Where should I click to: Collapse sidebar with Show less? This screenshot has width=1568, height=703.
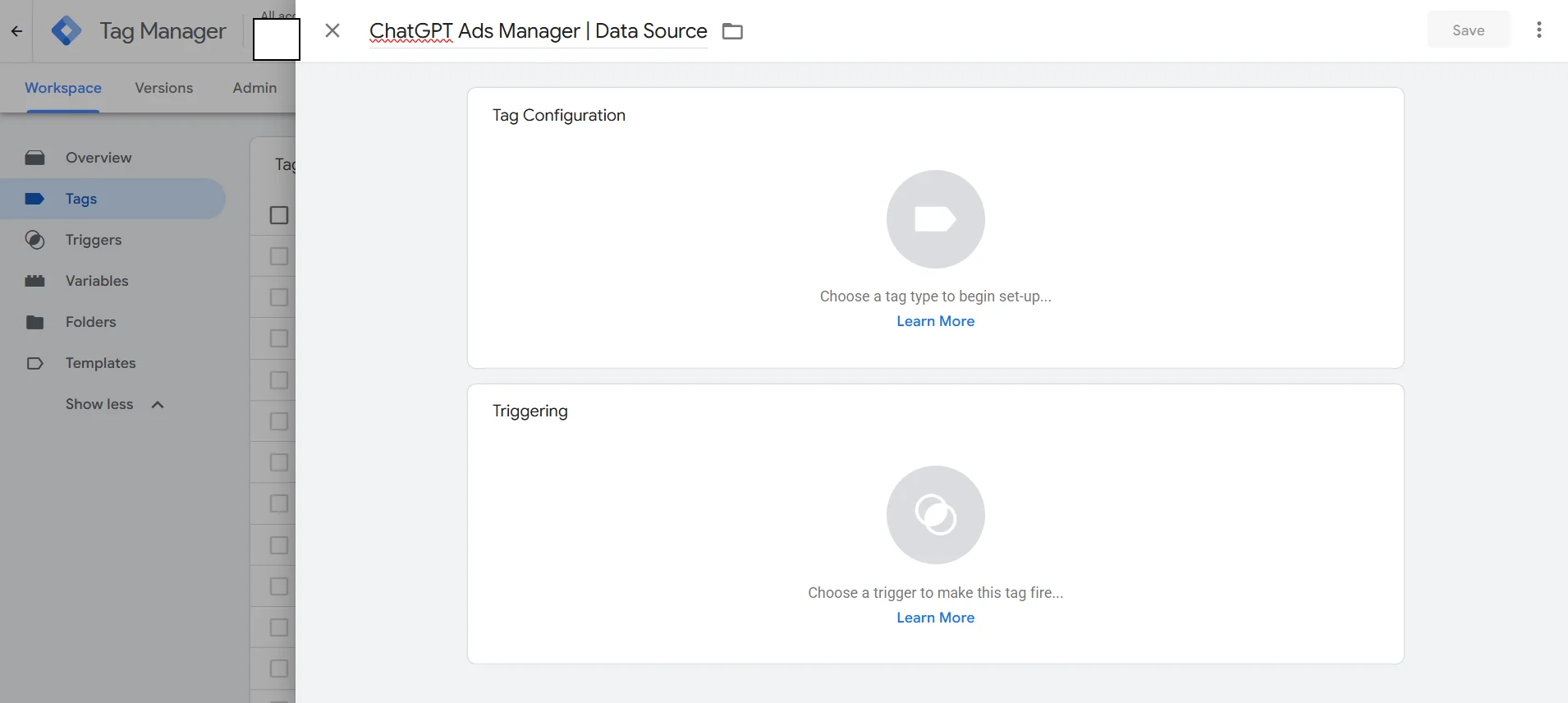tap(115, 404)
